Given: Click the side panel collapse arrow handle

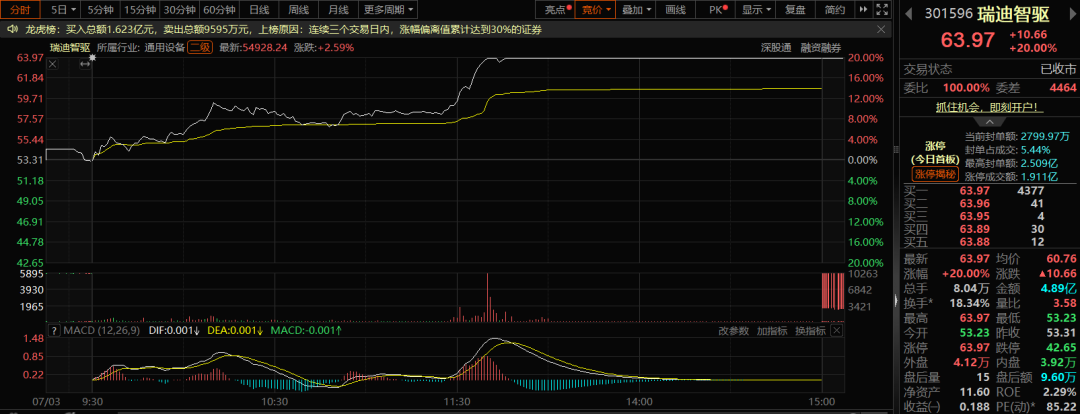Looking at the screenshot, I should 895,300.
